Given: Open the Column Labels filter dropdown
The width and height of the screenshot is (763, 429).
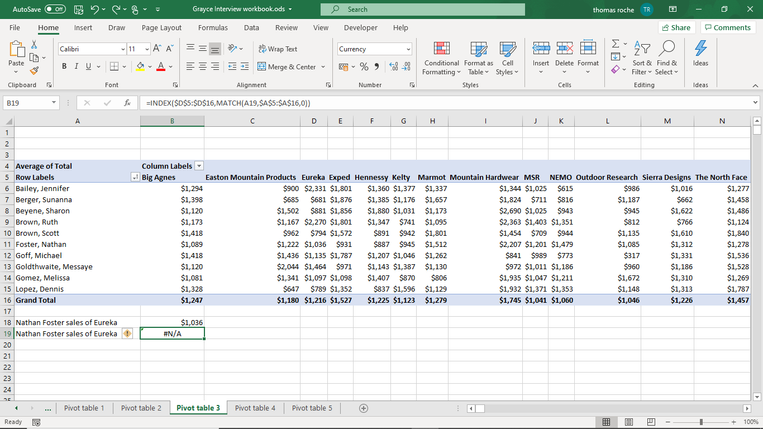Looking at the screenshot, I should (x=198, y=165).
